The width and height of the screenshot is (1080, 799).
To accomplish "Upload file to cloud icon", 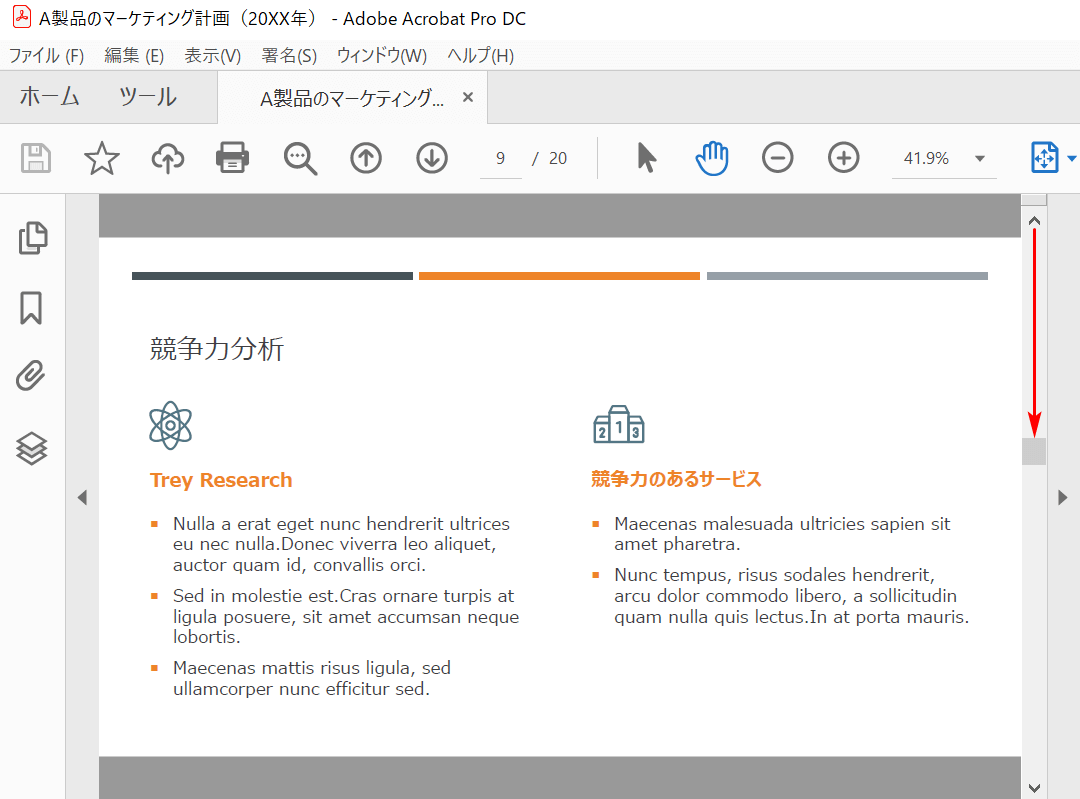I will [167, 158].
